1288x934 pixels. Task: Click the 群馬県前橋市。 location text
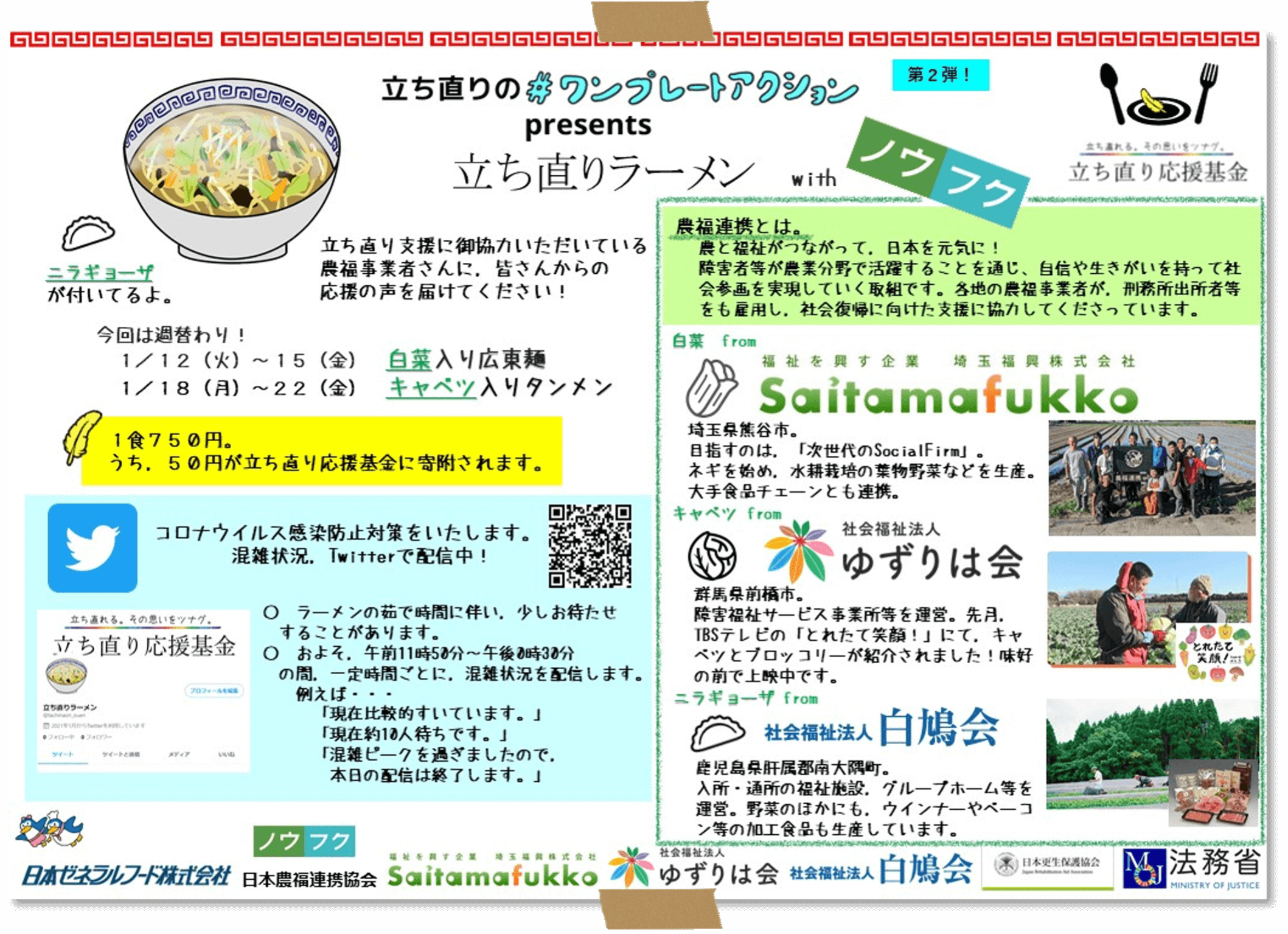click(750, 594)
